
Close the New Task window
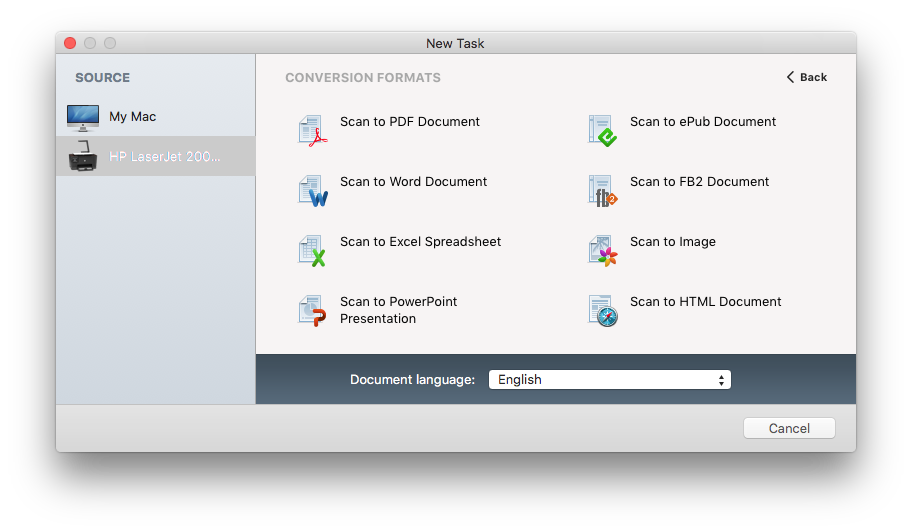click(x=70, y=43)
